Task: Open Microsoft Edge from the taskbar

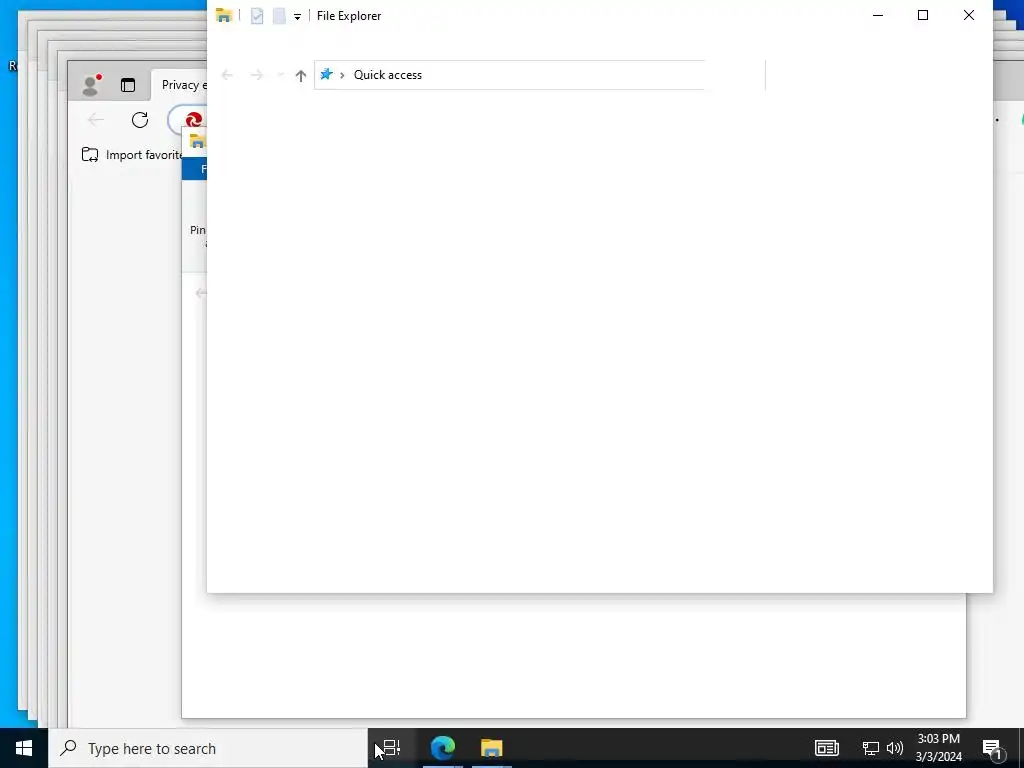Action: [x=443, y=748]
